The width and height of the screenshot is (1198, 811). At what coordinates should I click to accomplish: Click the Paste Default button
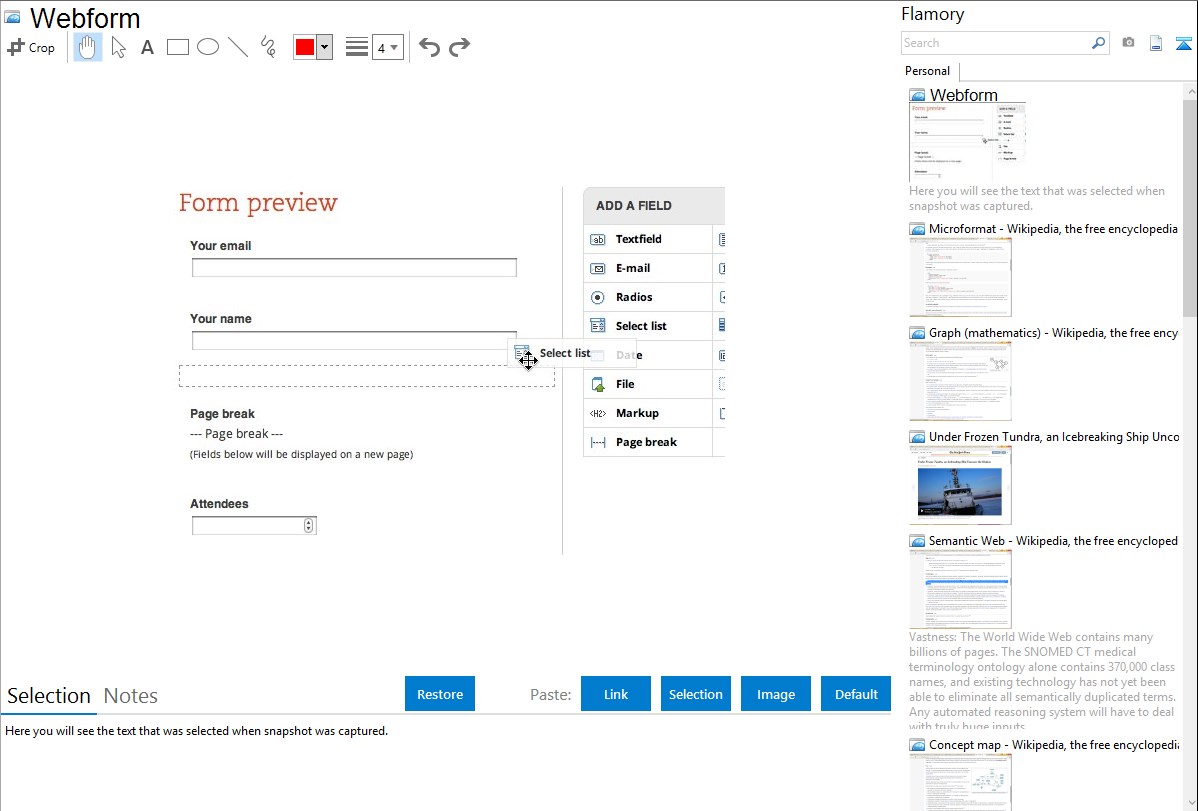pyautogui.click(x=856, y=694)
